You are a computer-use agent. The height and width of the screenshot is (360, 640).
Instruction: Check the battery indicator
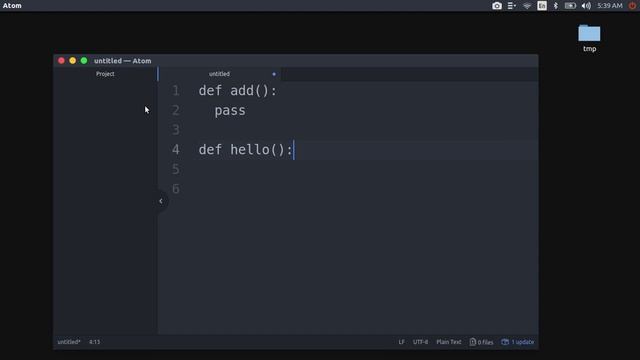[570, 6]
